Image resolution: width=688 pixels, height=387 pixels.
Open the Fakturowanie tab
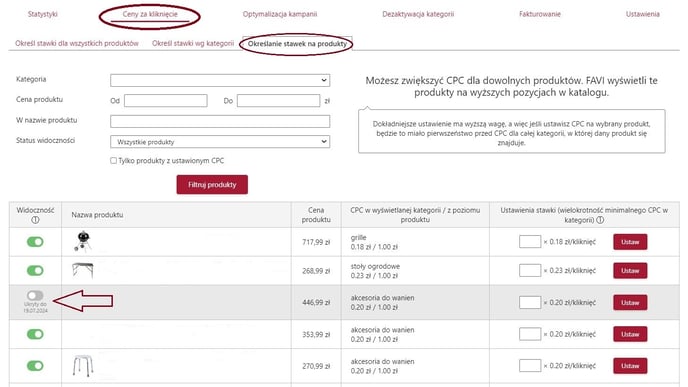(x=540, y=14)
